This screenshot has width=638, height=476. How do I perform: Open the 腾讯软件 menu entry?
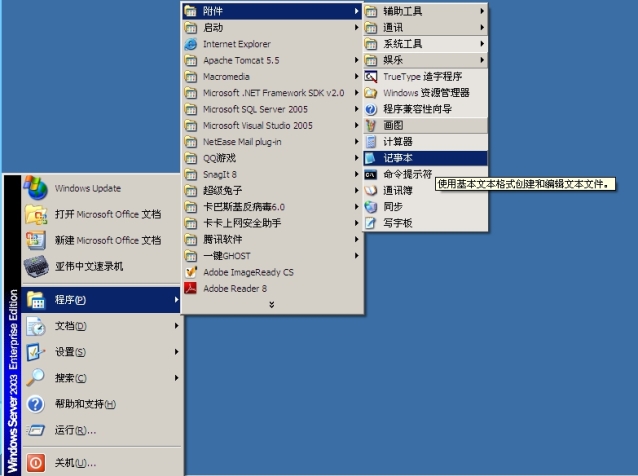point(272,239)
